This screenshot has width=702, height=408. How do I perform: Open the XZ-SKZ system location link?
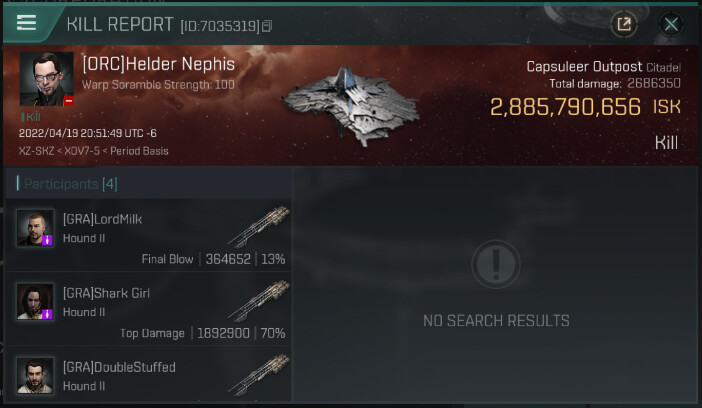[x=36, y=151]
